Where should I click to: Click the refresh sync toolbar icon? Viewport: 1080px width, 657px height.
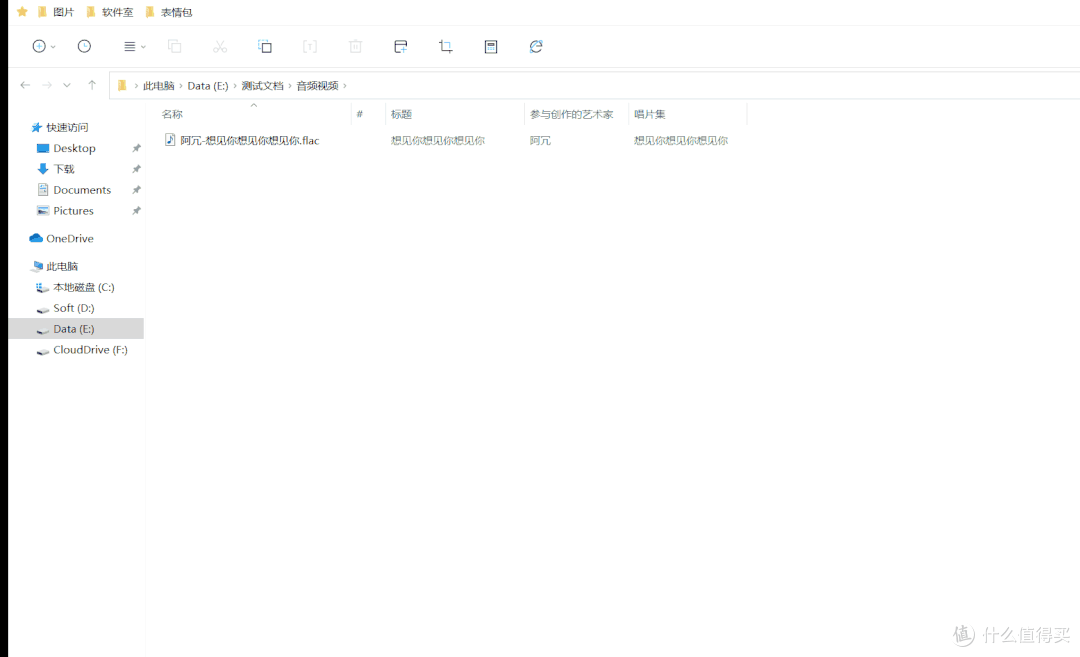(x=536, y=46)
